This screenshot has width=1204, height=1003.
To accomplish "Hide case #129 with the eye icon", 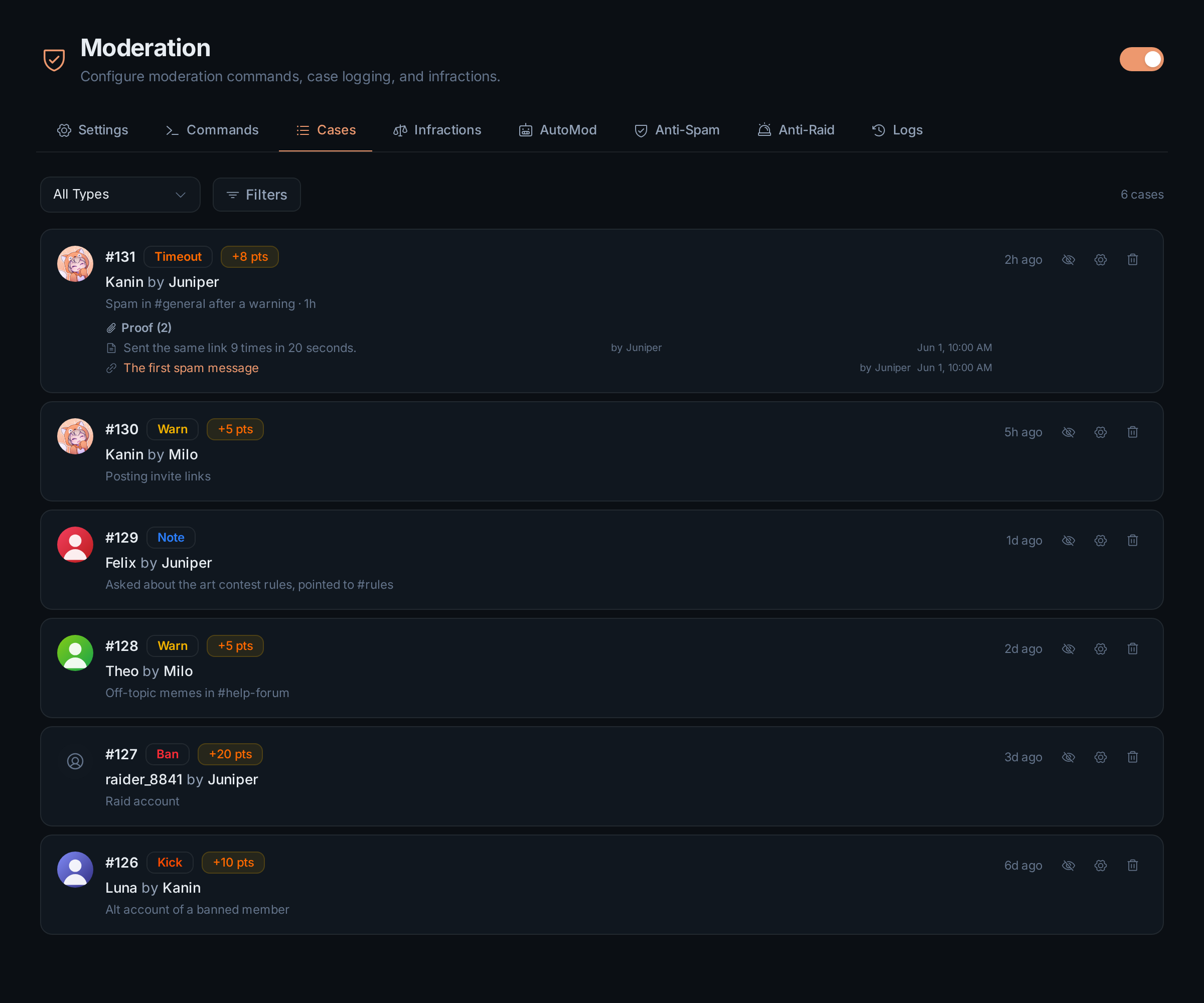I will [x=1068, y=541].
